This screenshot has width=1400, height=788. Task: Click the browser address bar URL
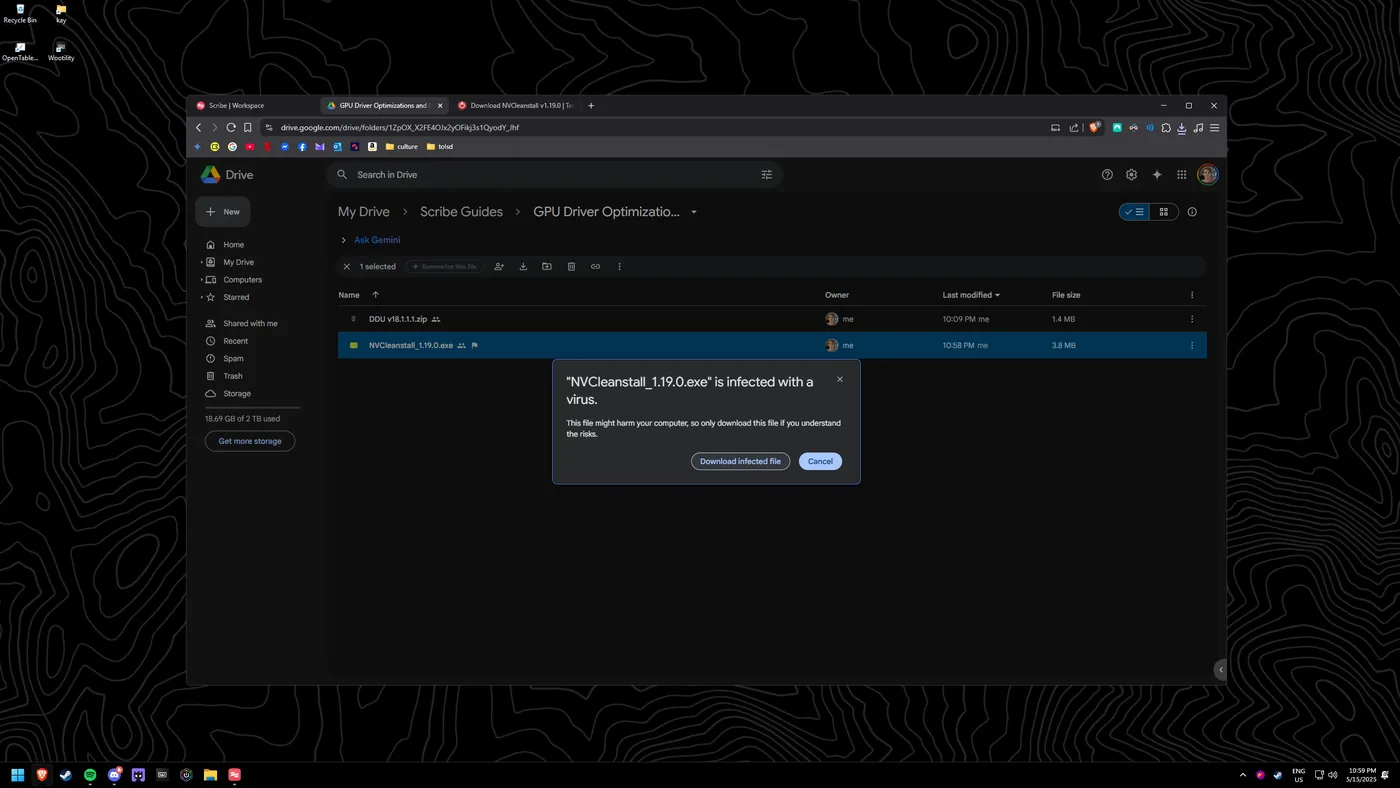pos(399,128)
